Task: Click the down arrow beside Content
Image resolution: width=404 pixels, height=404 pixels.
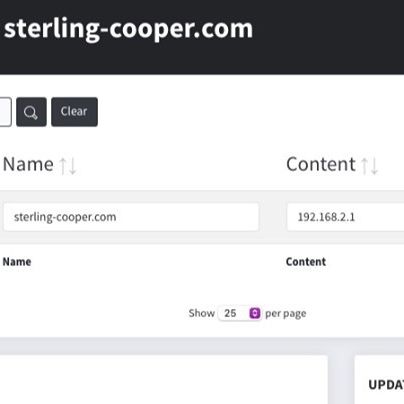Action: (375, 166)
